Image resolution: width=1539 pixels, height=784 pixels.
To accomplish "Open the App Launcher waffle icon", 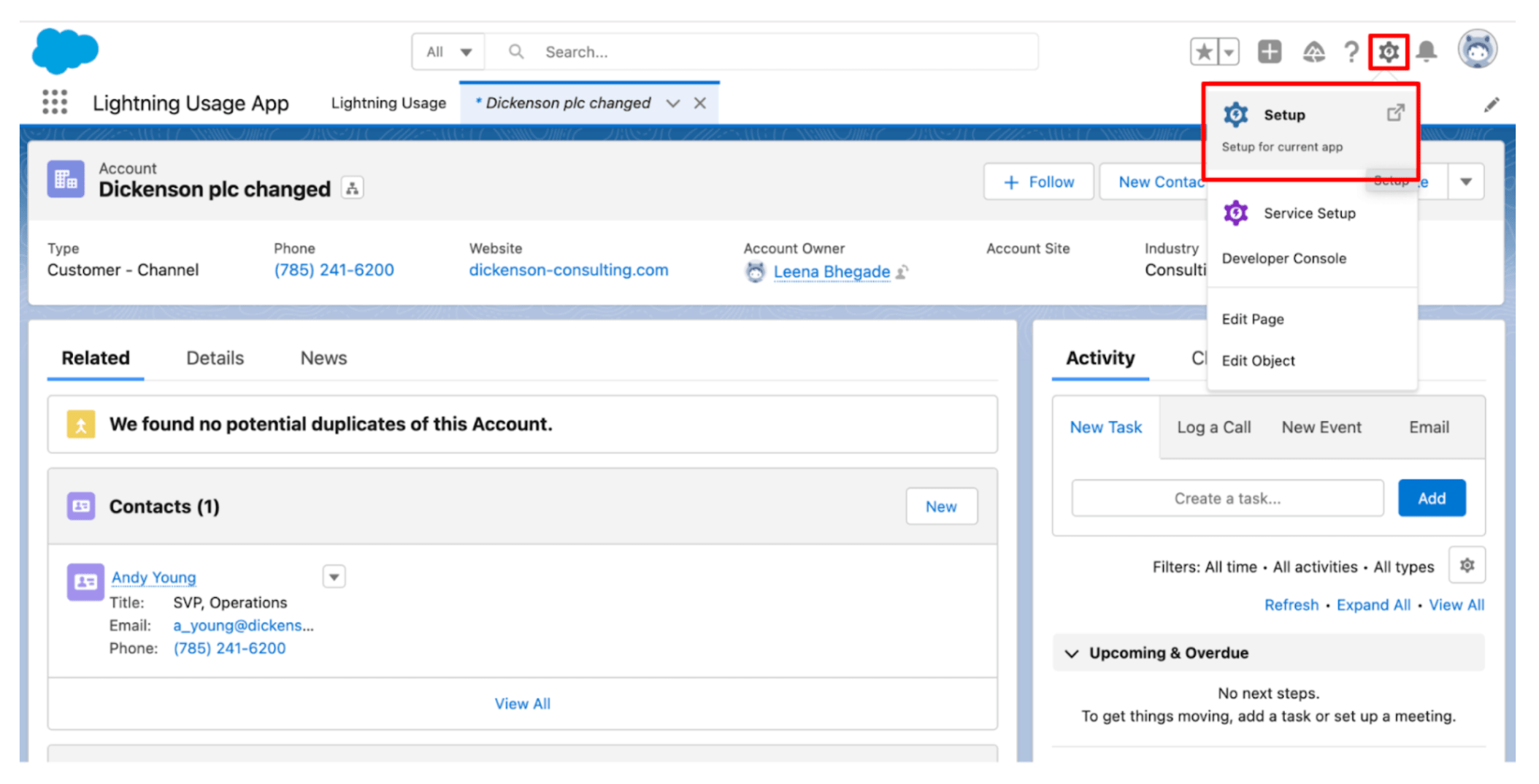I will click(x=54, y=102).
